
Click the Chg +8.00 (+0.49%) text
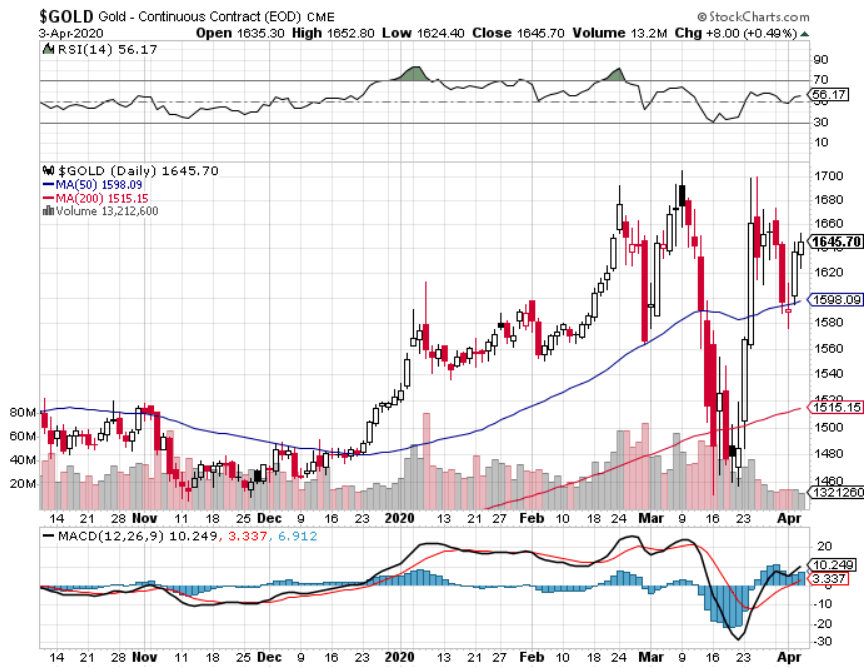pos(736,33)
